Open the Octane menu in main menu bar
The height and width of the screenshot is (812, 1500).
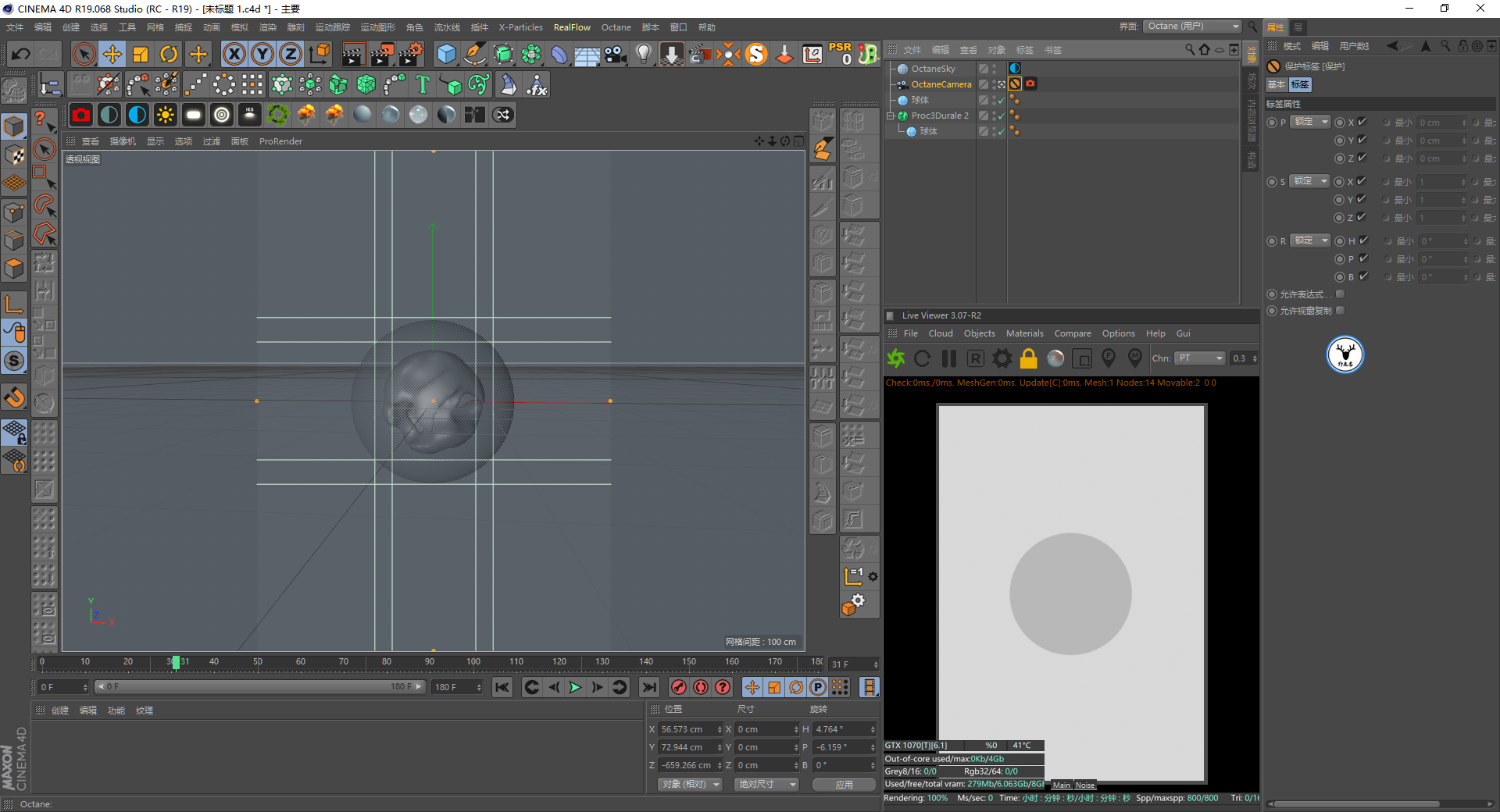[x=616, y=27]
